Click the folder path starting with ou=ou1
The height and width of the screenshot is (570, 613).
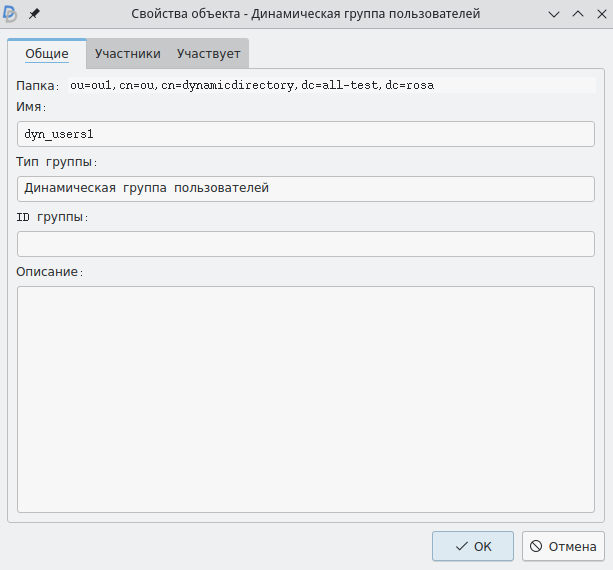coord(252,86)
